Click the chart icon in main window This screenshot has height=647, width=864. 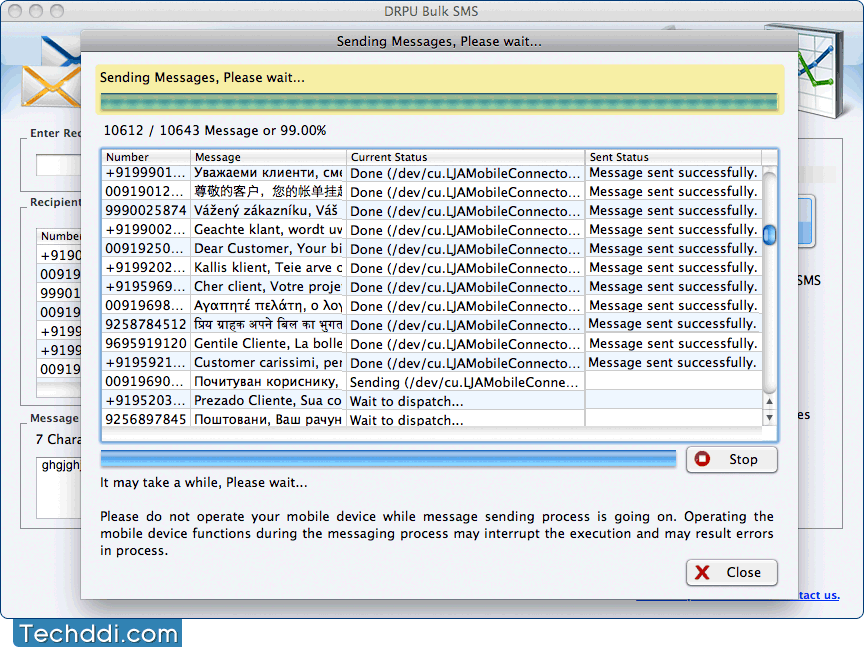820,70
